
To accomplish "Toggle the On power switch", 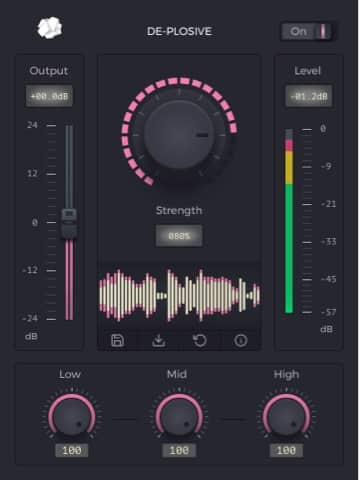I will [x=307, y=32].
